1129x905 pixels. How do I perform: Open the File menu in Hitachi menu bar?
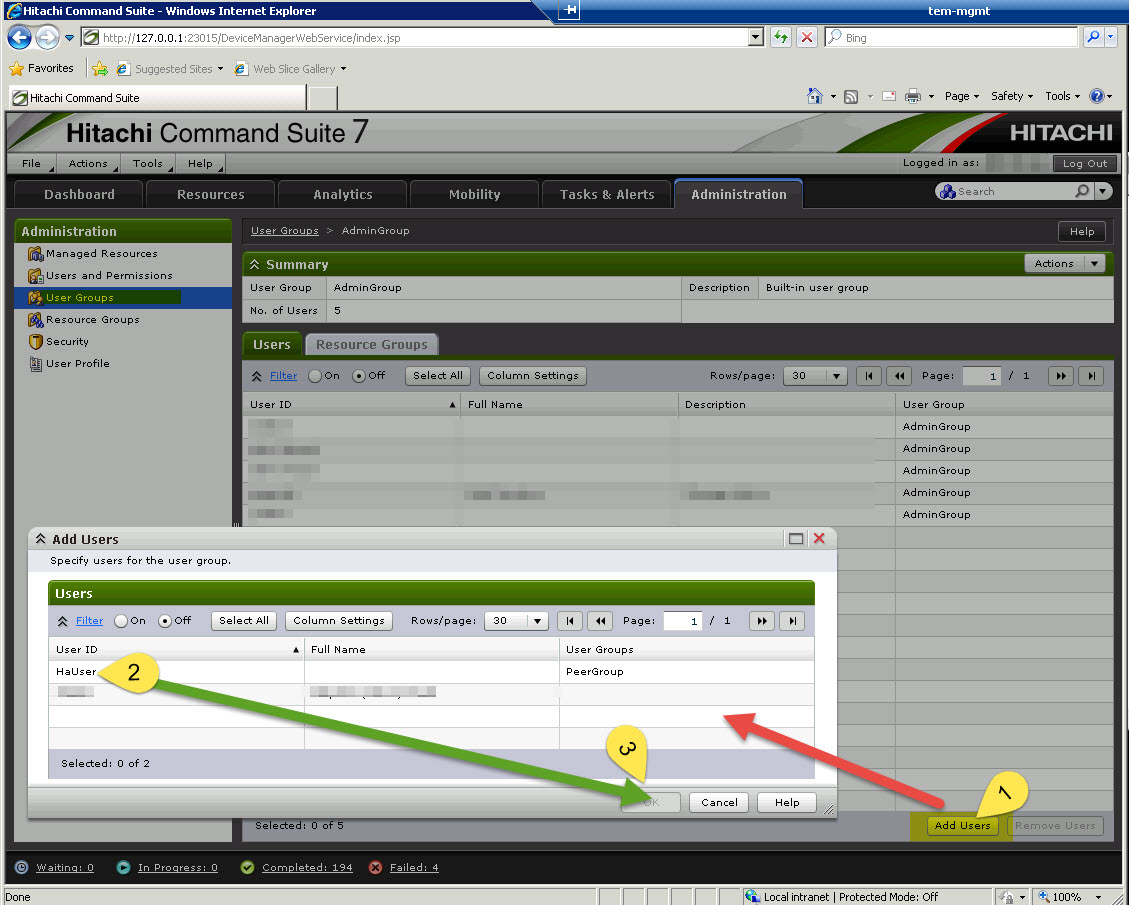pos(31,163)
